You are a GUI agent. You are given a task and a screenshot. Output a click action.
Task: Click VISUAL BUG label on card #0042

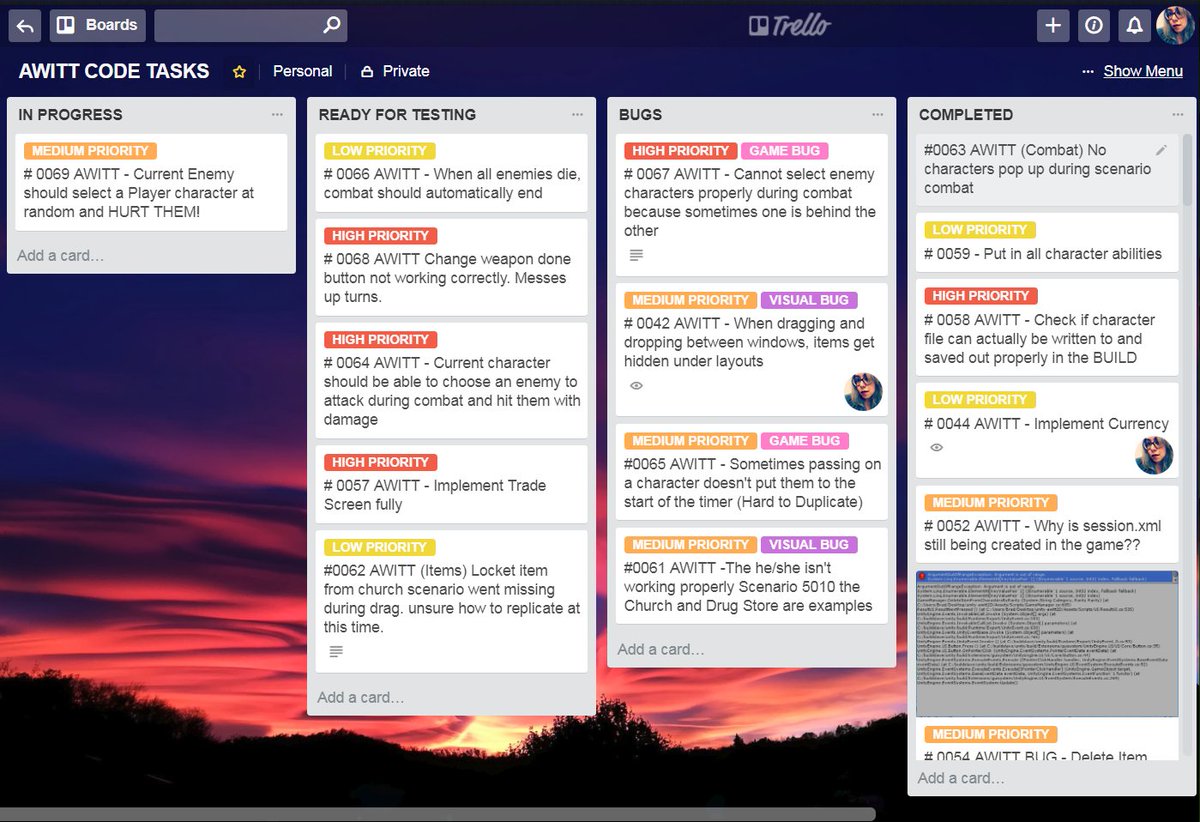pos(808,300)
